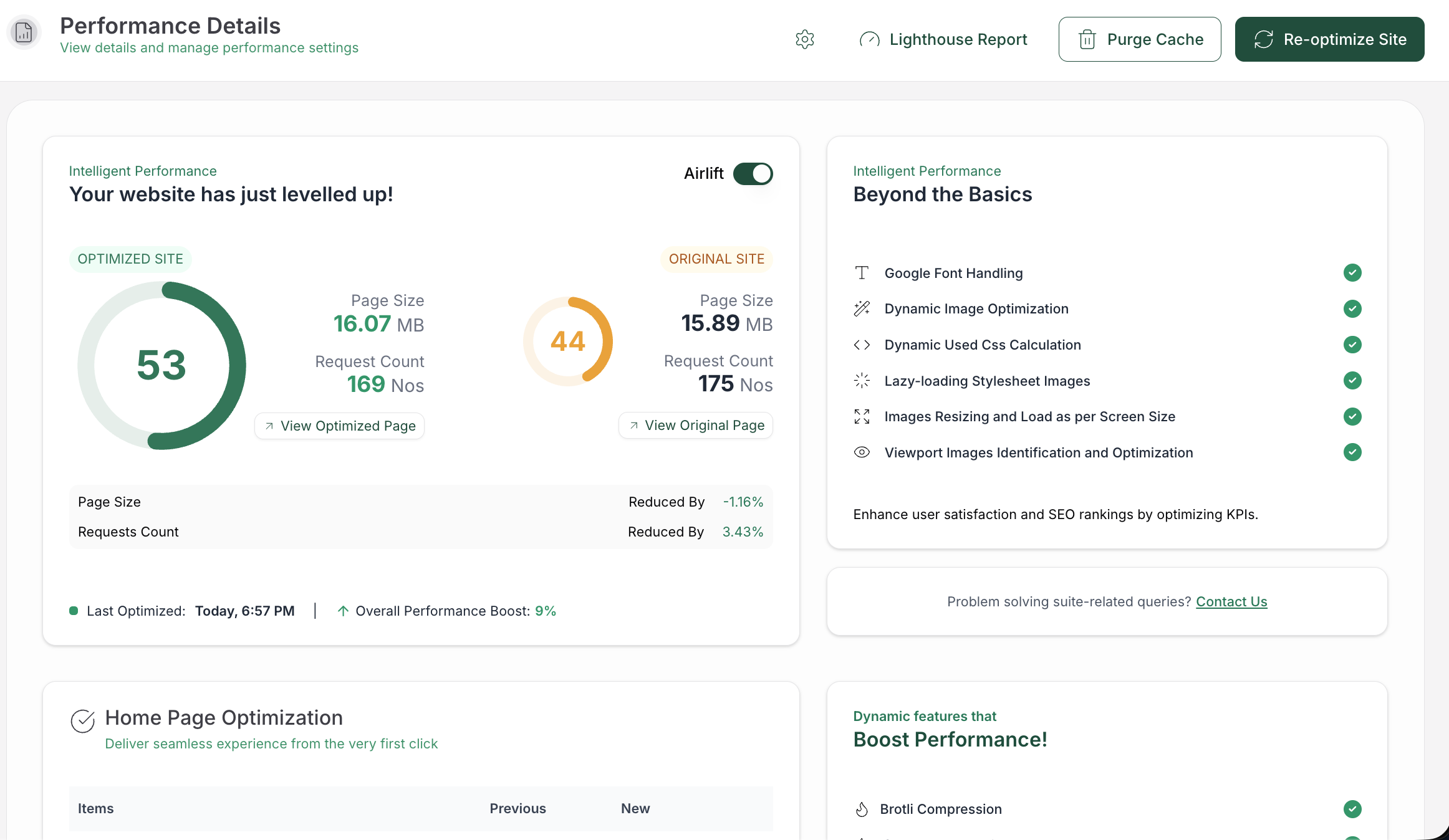This screenshot has width=1449, height=840.
Task: Click checkmark next to Dynamic Used Css Calculation
Action: [x=1352, y=345]
